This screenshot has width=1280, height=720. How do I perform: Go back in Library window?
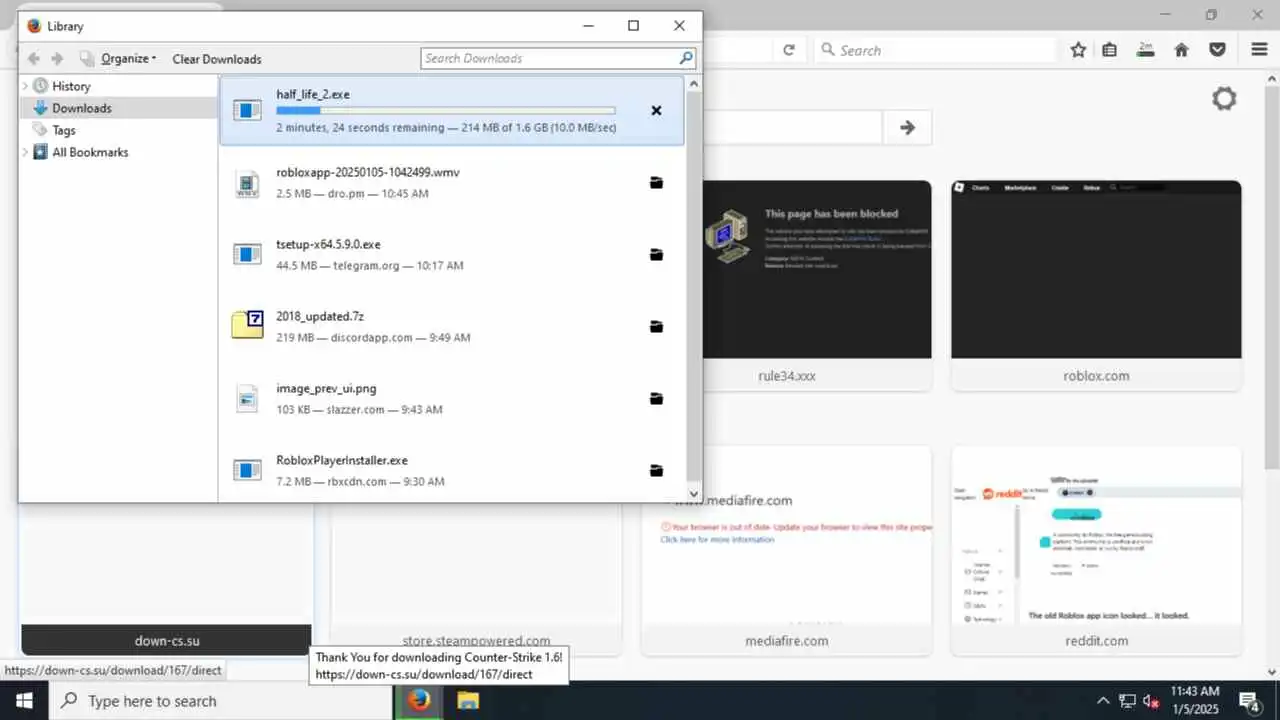[x=34, y=59]
